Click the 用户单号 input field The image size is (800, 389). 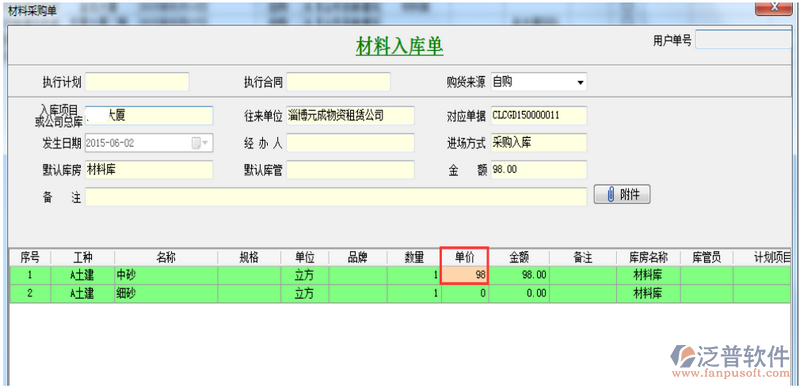[x=744, y=40]
